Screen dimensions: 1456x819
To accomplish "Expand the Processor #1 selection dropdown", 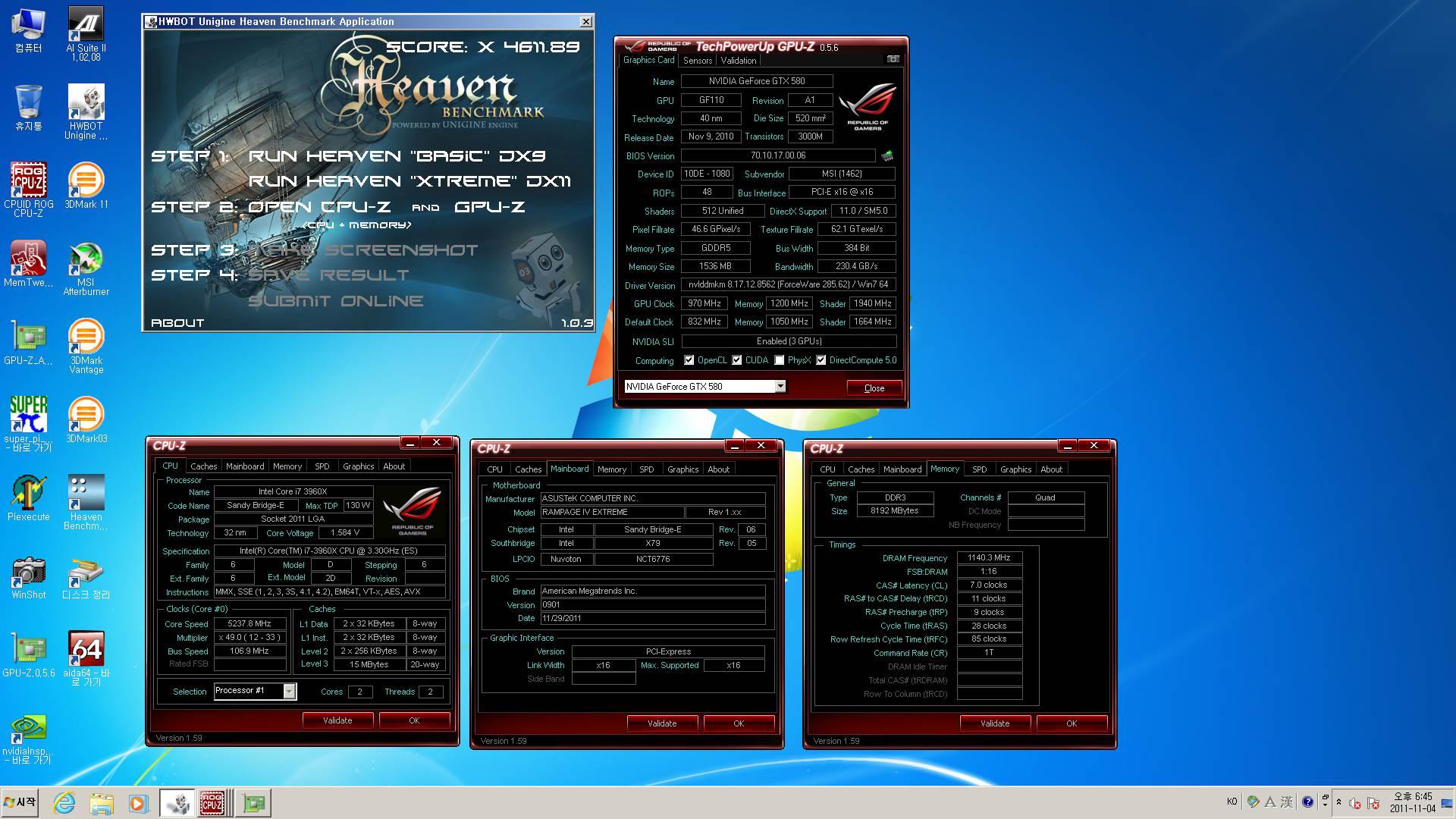I will pos(289,691).
